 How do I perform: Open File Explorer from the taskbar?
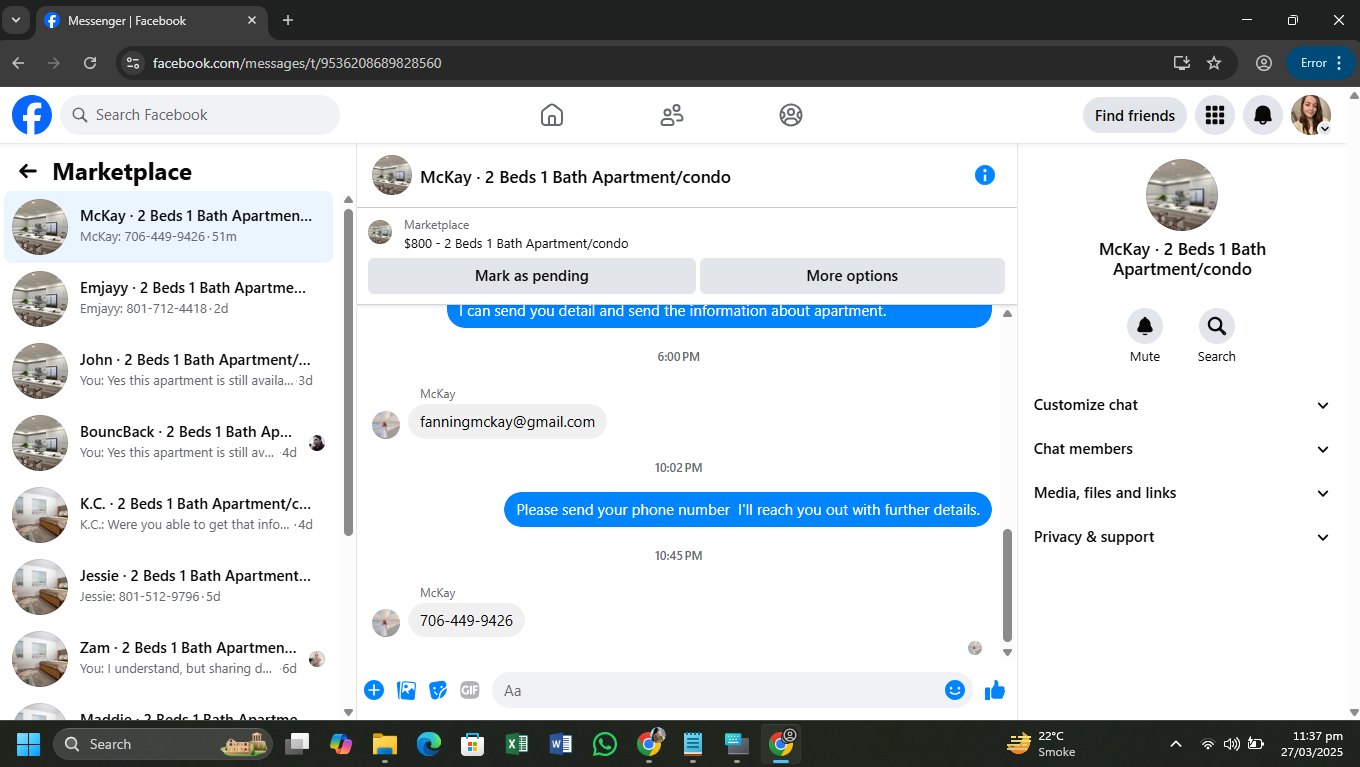point(385,744)
